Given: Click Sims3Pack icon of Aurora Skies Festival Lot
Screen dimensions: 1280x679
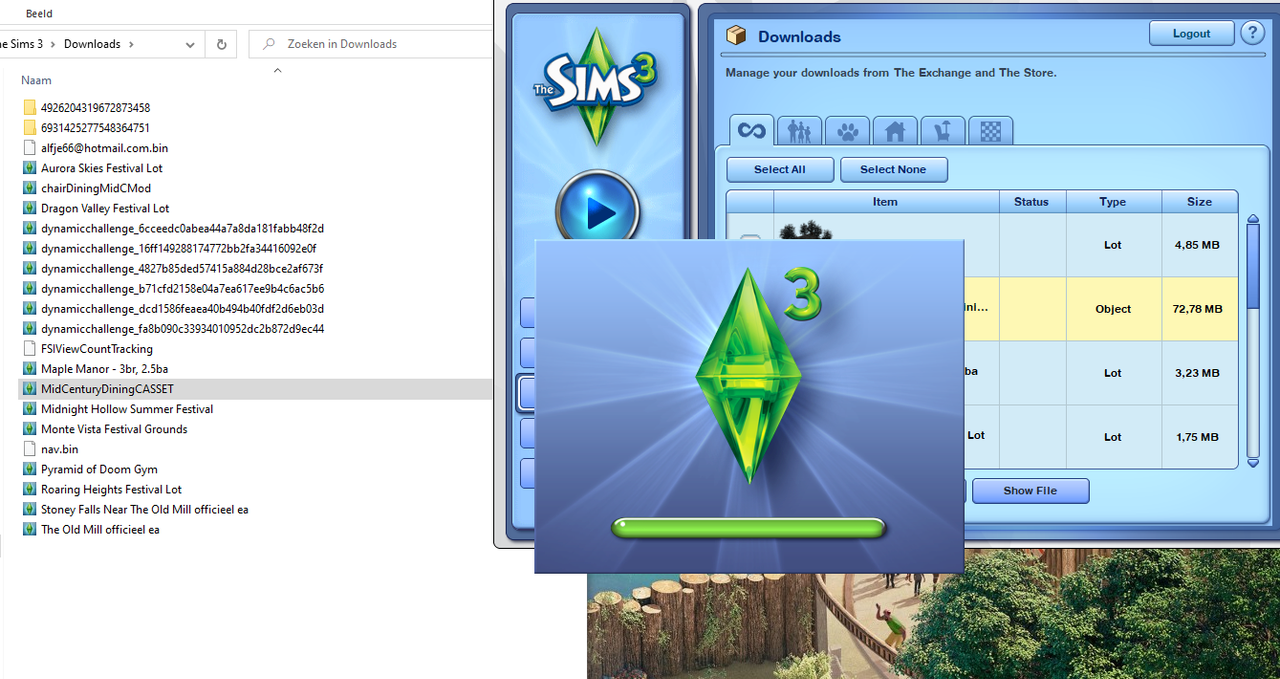Looking at the screenshot, I should pyautogui.click(x=29, y=168).
